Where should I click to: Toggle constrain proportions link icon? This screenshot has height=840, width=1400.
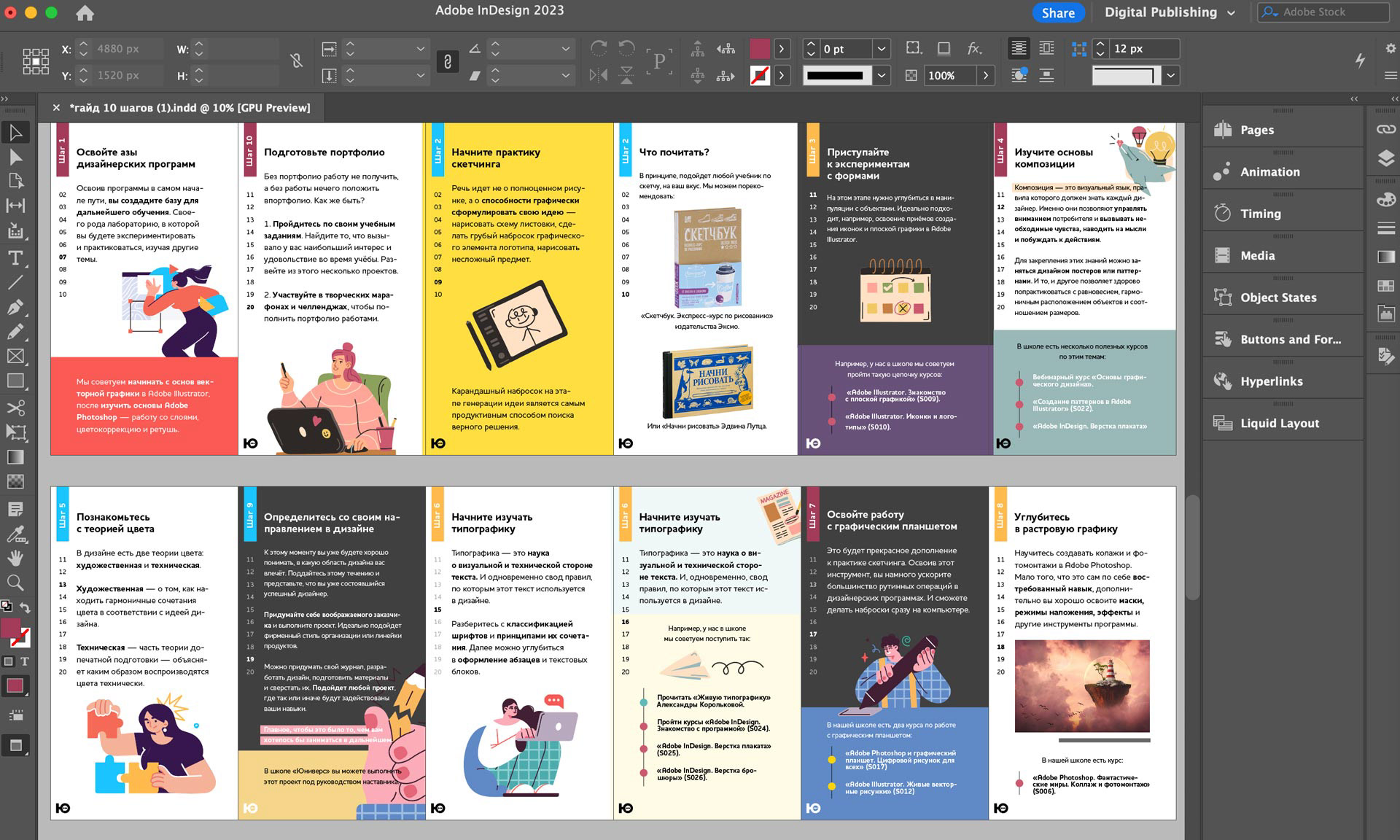point(447,62)
